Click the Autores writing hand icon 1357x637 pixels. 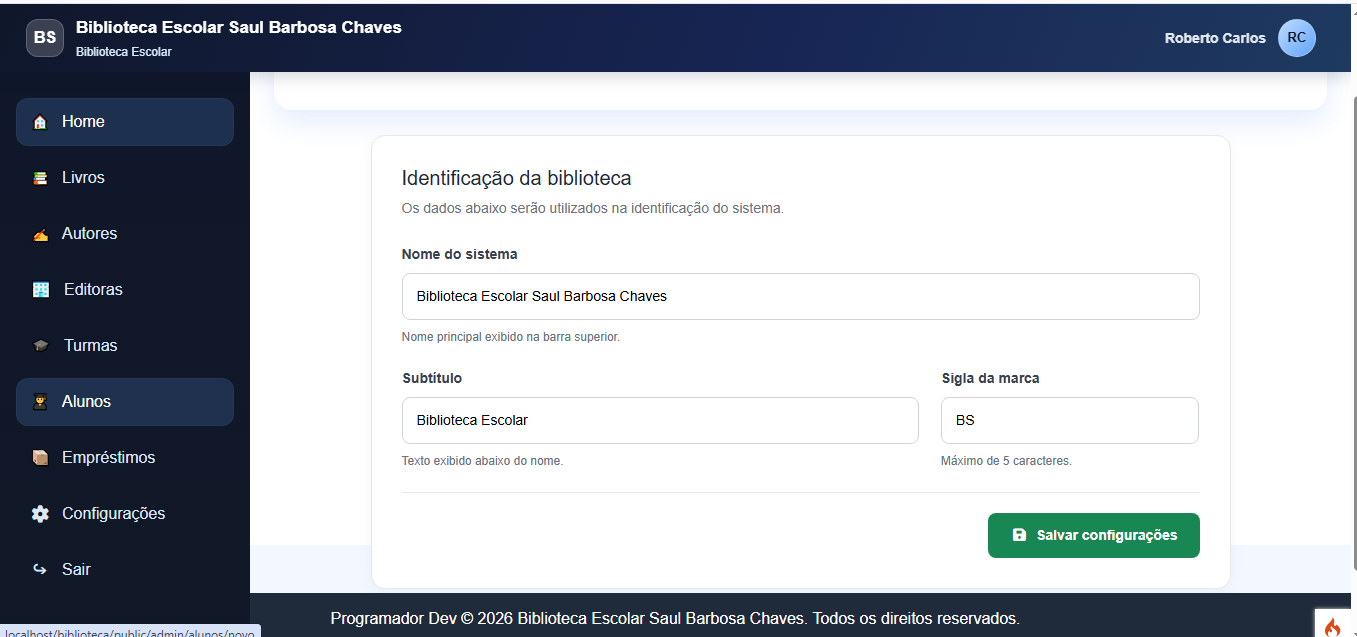pos(40,234)
